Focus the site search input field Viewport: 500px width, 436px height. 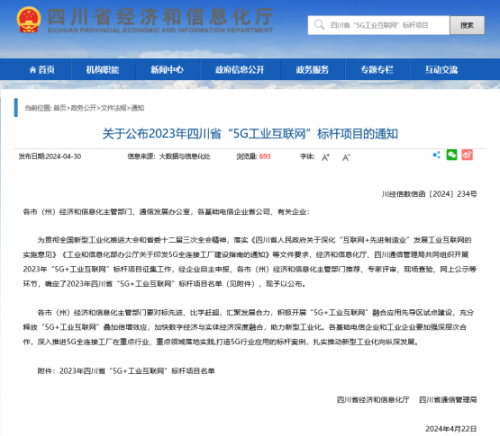[379, 25]
